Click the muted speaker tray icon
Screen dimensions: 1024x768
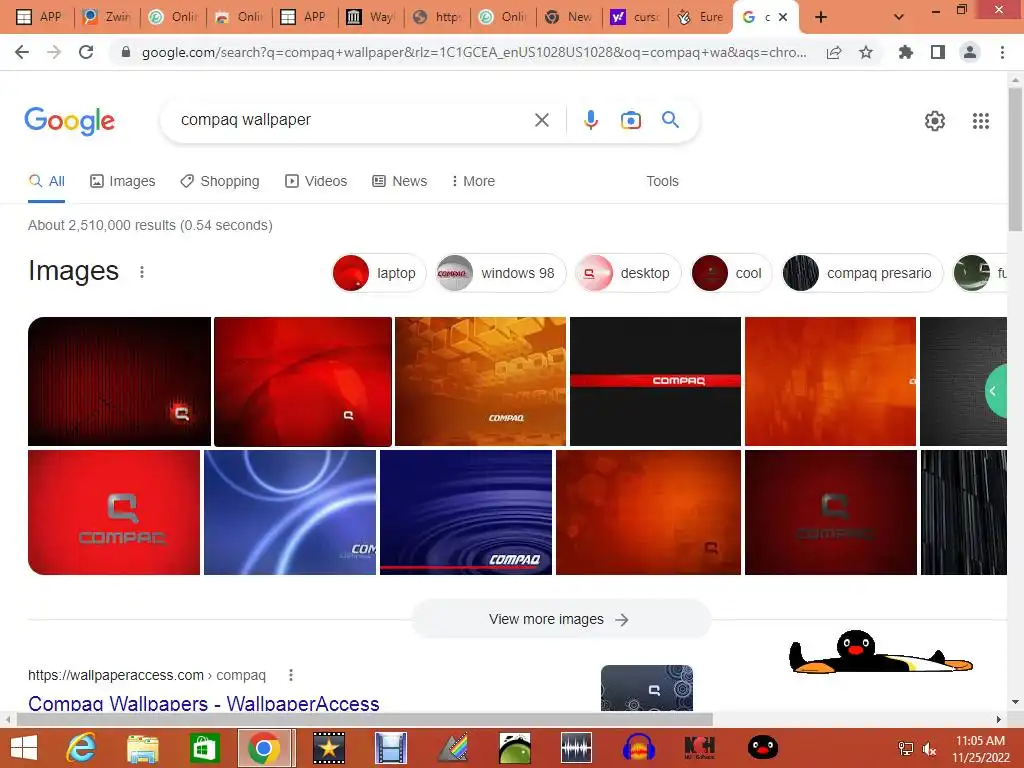pos(929,749)
